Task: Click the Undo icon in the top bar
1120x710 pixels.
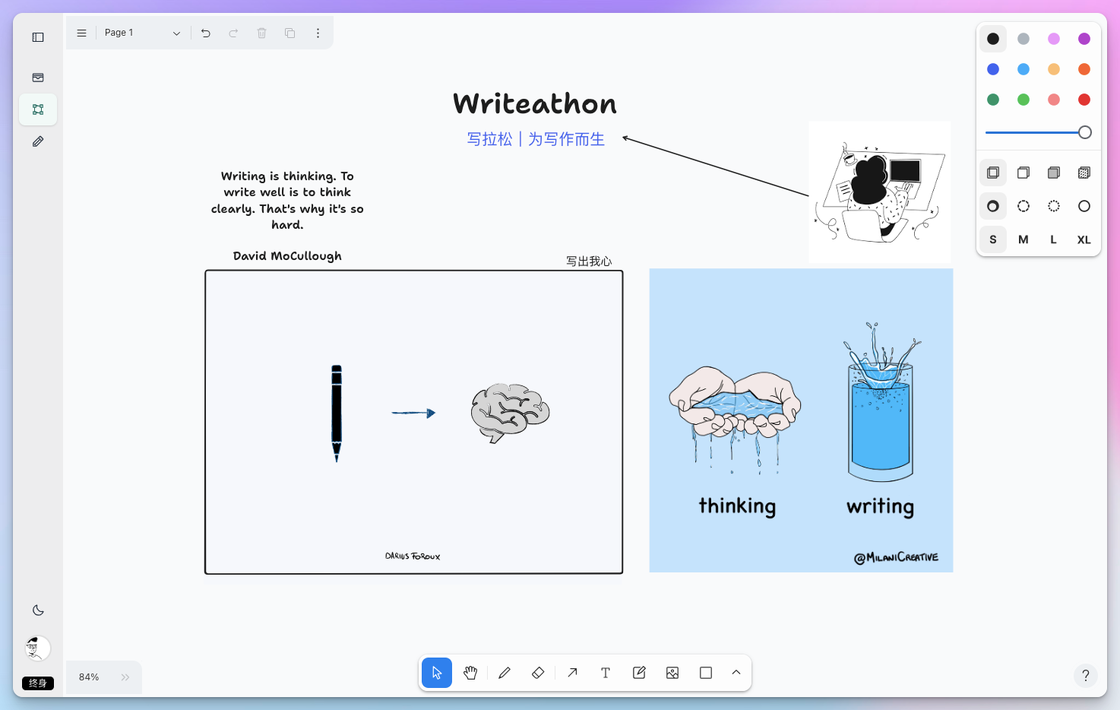Action: tap(205, 32)
